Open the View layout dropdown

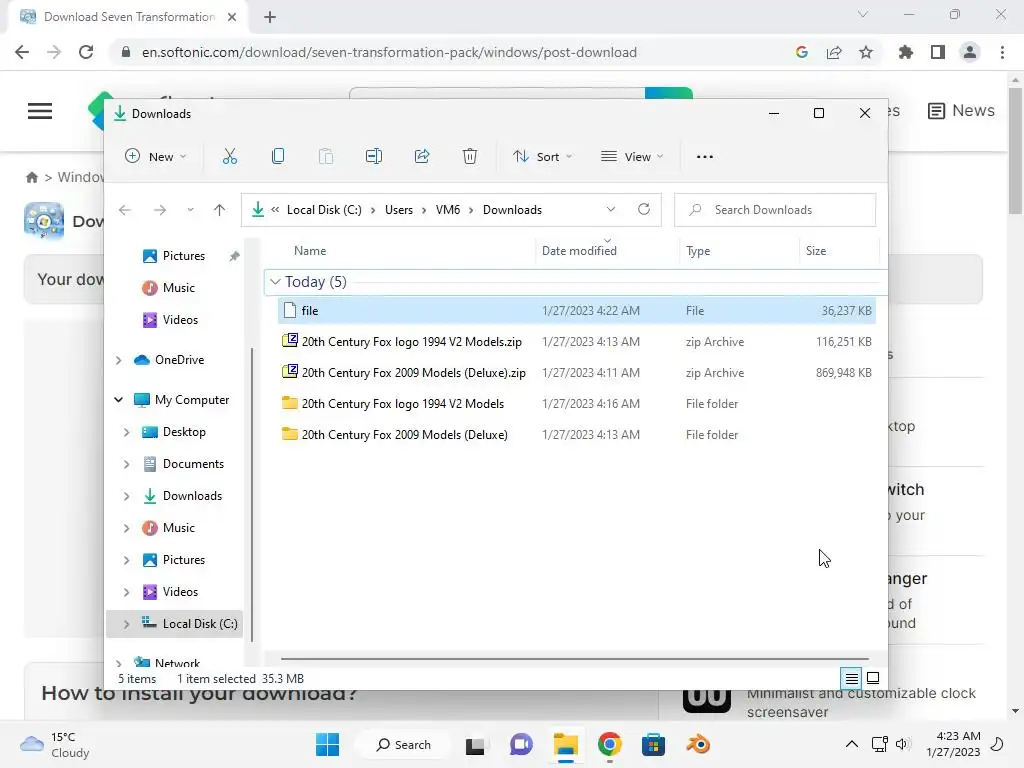632,157
